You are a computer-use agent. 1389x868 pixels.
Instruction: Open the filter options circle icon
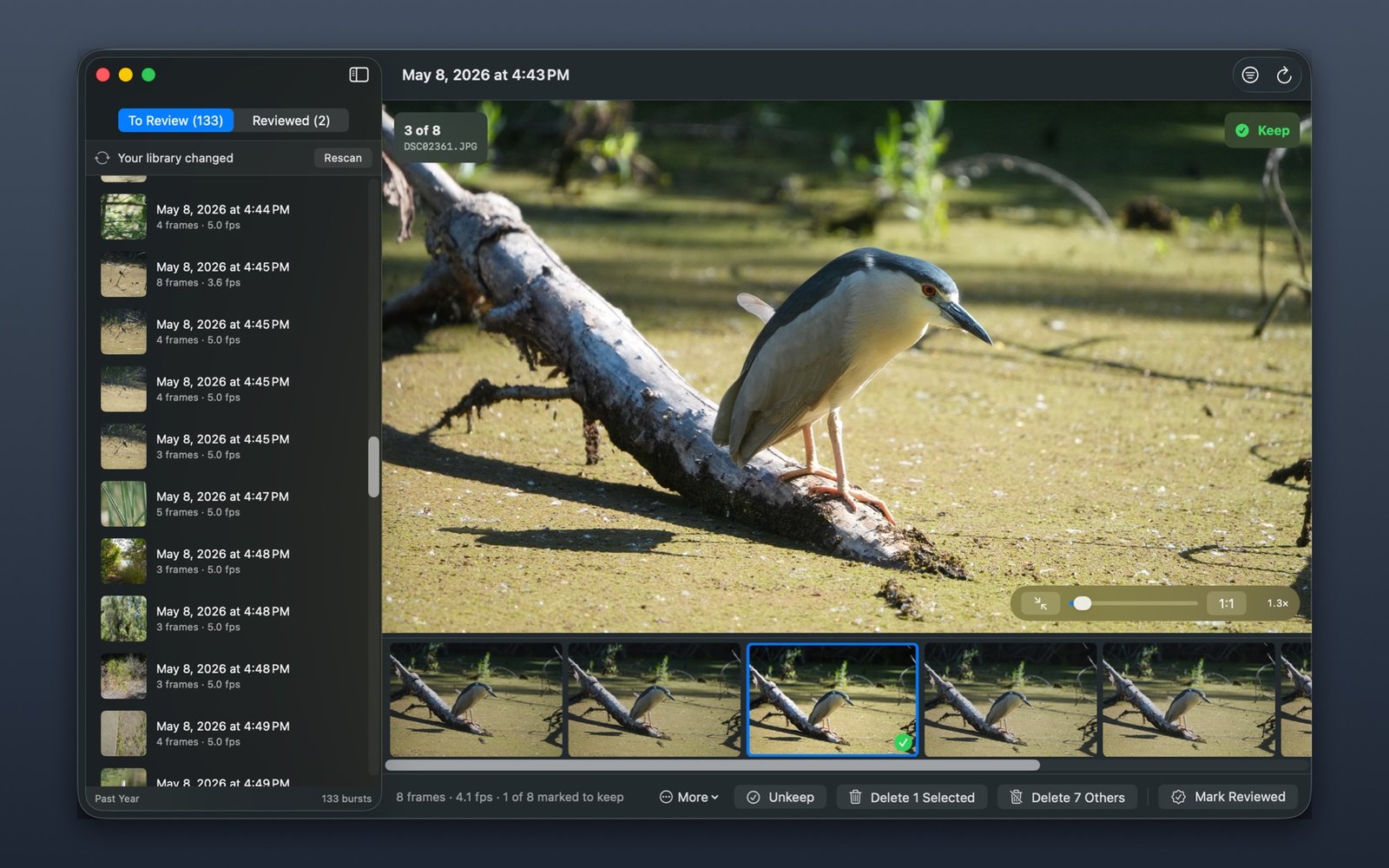tap(1250, 76)
